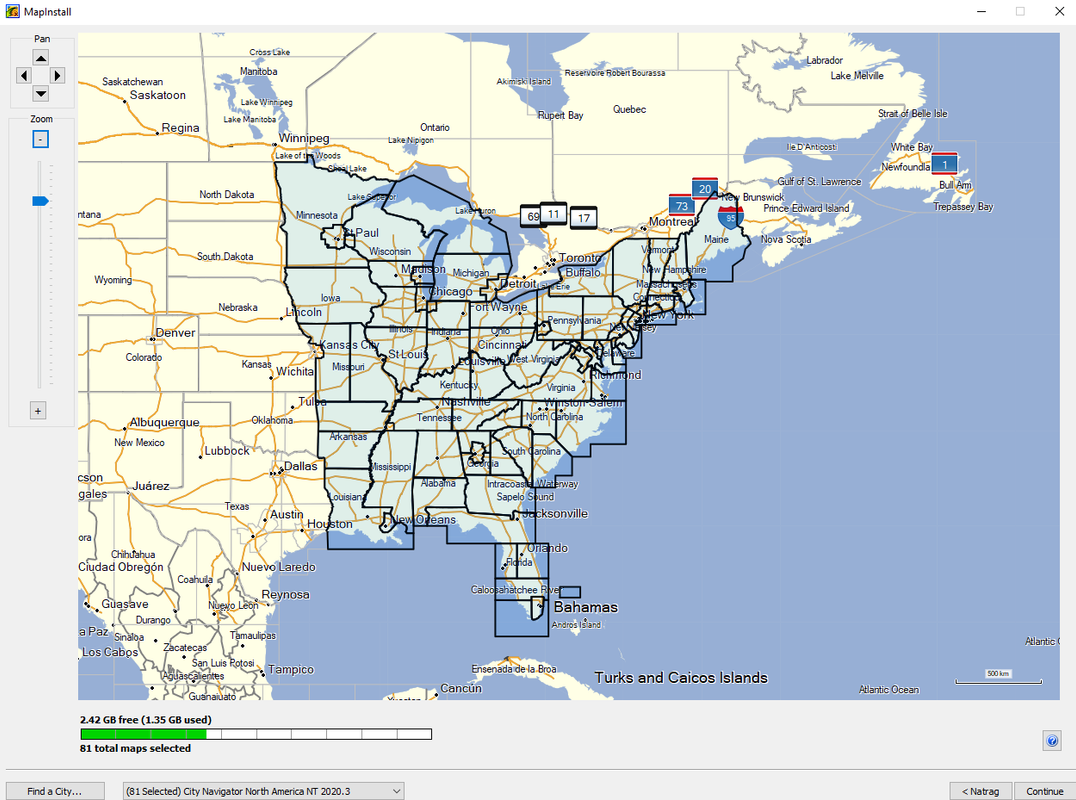The image size is (1076, 800).
Task: Click the 2.42 GB free status text
Action: pyautogui.click(x=145, y=720)
